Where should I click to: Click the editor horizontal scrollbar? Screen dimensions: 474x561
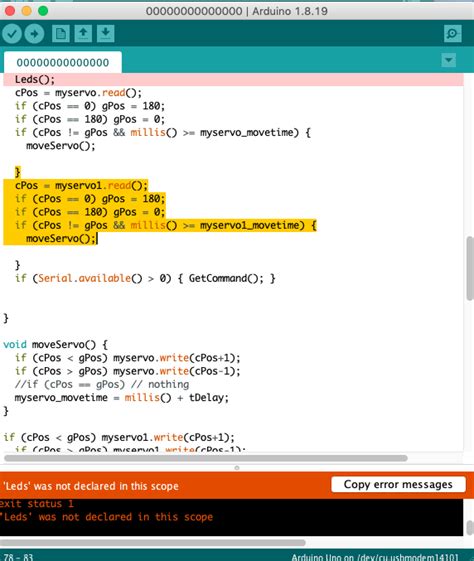[206, 458]
